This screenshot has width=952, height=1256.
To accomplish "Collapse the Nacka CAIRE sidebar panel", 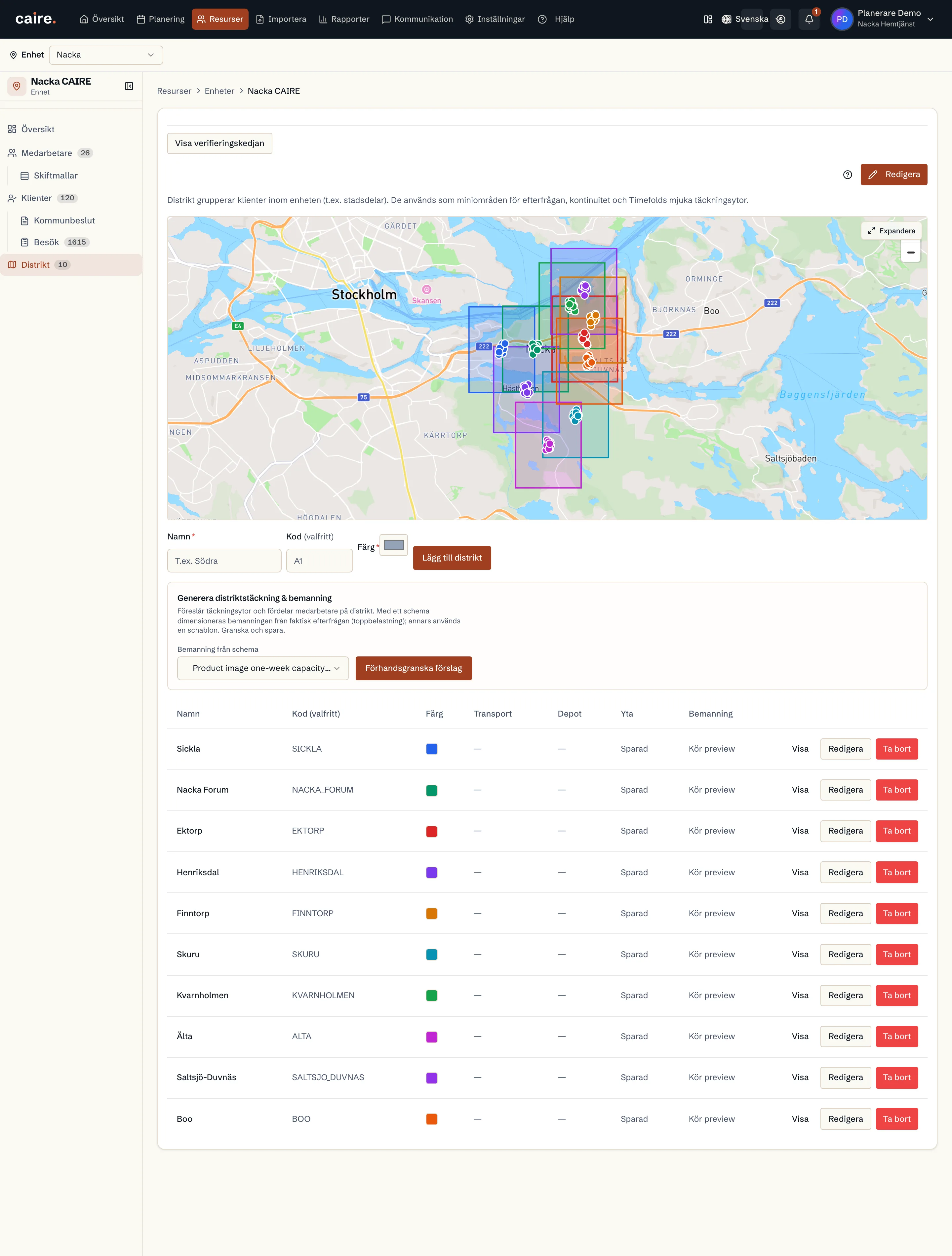I will [x=129, y=86].
